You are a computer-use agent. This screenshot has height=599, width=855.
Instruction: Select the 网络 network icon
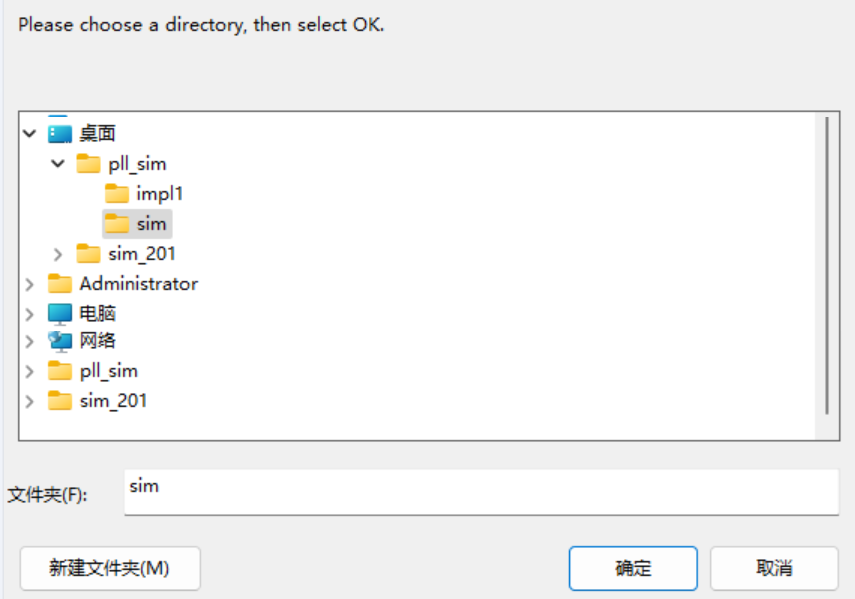click(59, 341)
